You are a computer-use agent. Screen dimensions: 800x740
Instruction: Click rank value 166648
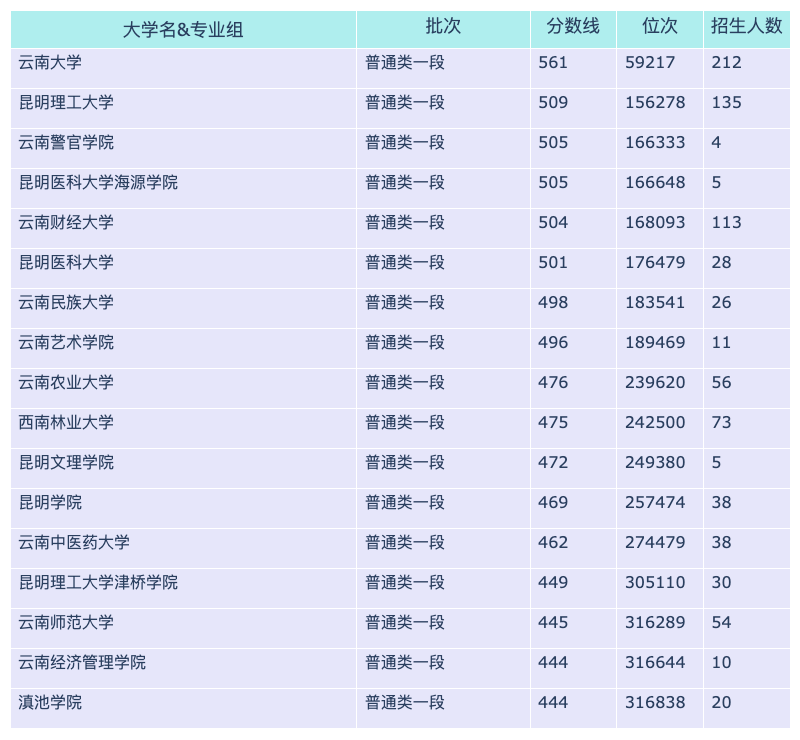[655, 183]
